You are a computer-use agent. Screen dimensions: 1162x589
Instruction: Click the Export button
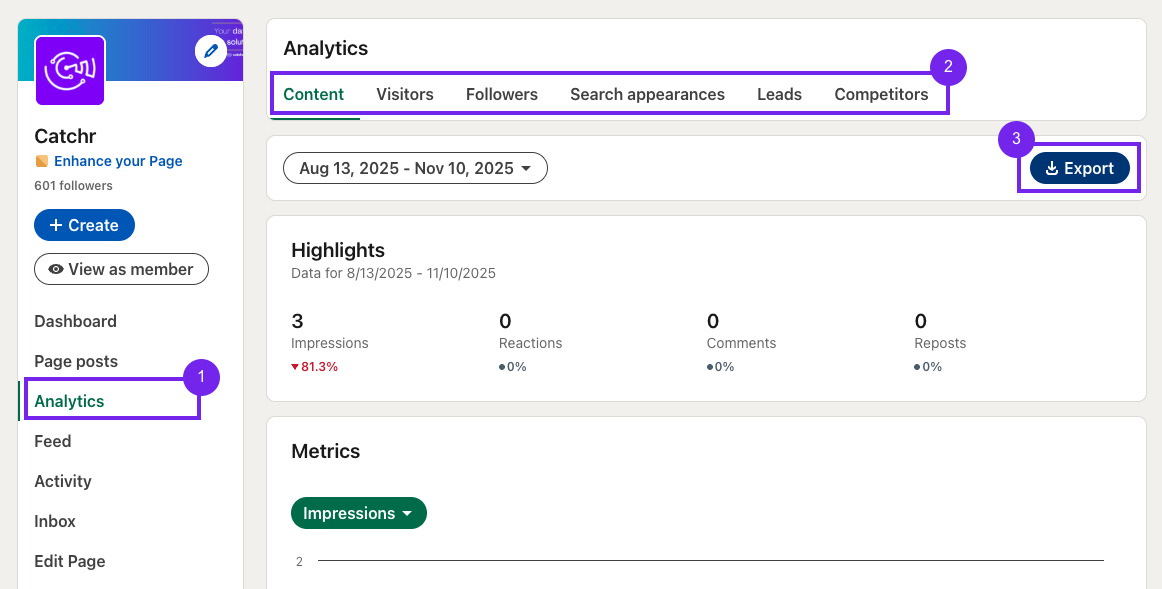coord(1080,168)
